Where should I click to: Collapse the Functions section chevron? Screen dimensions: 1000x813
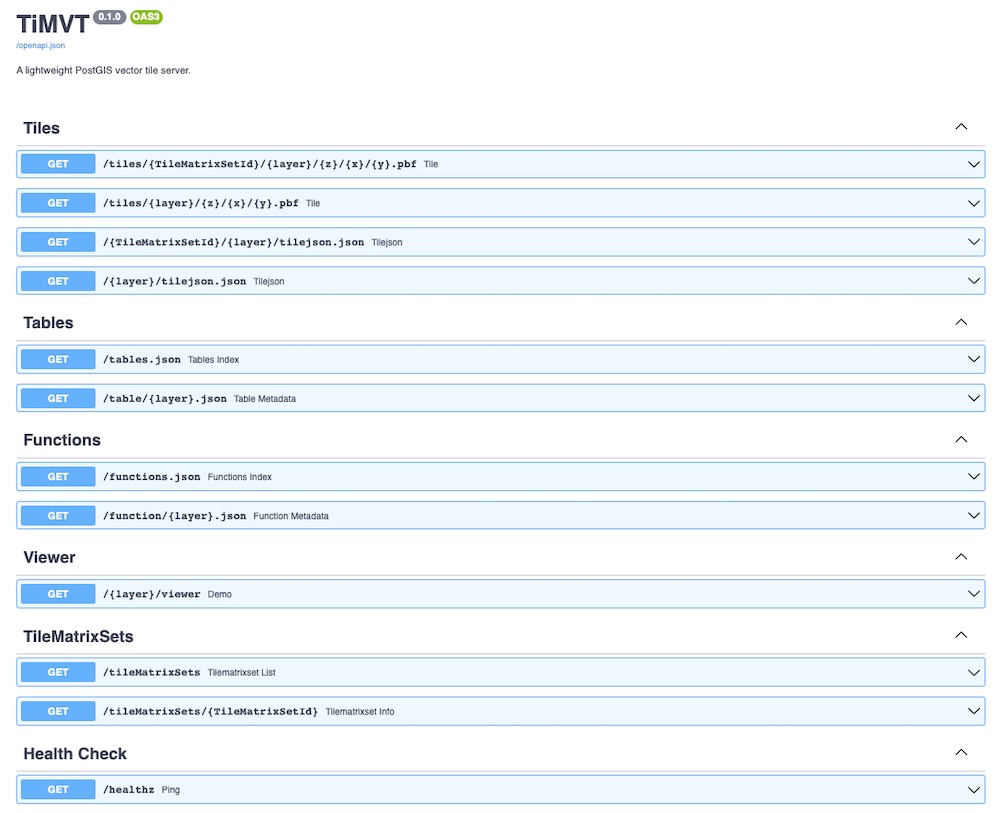(961, 439)
